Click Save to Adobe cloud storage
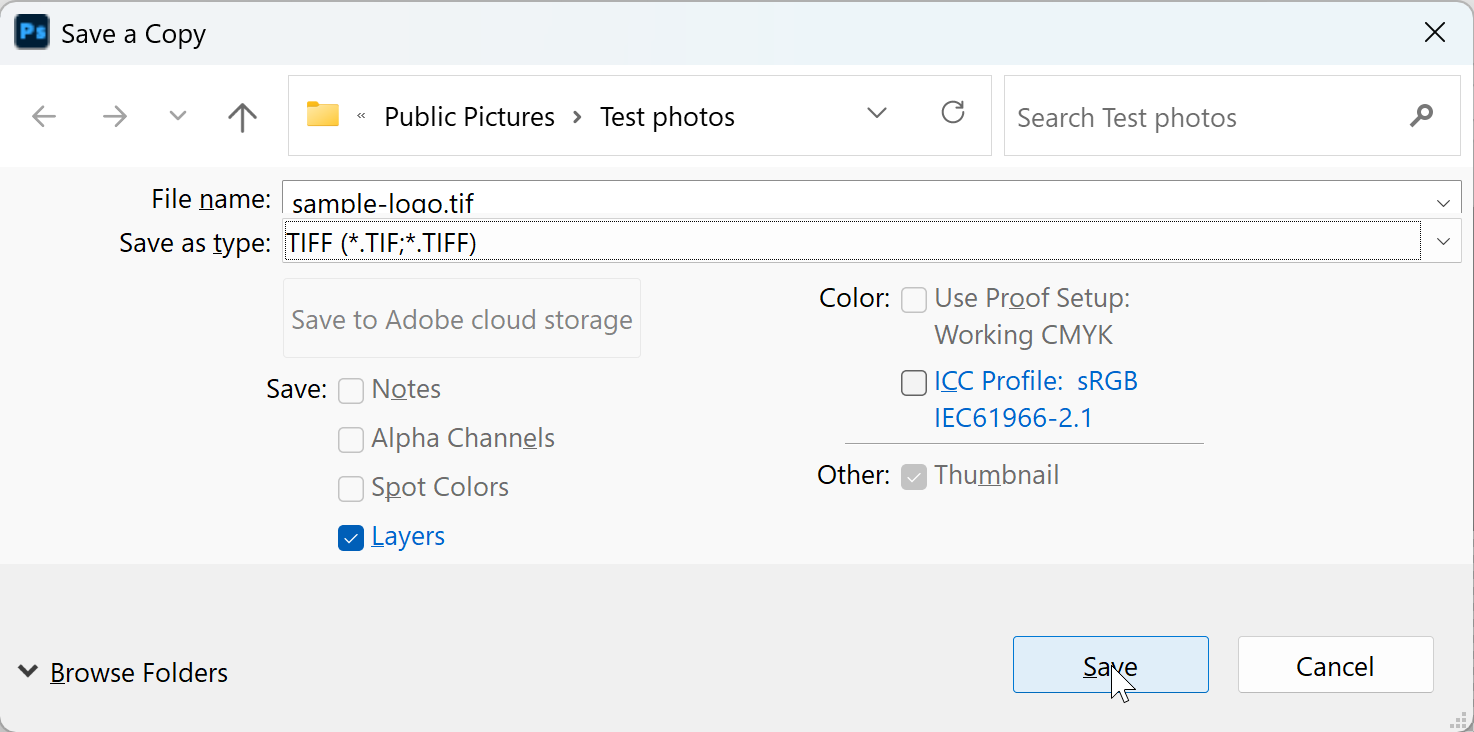 coord(462,319)
